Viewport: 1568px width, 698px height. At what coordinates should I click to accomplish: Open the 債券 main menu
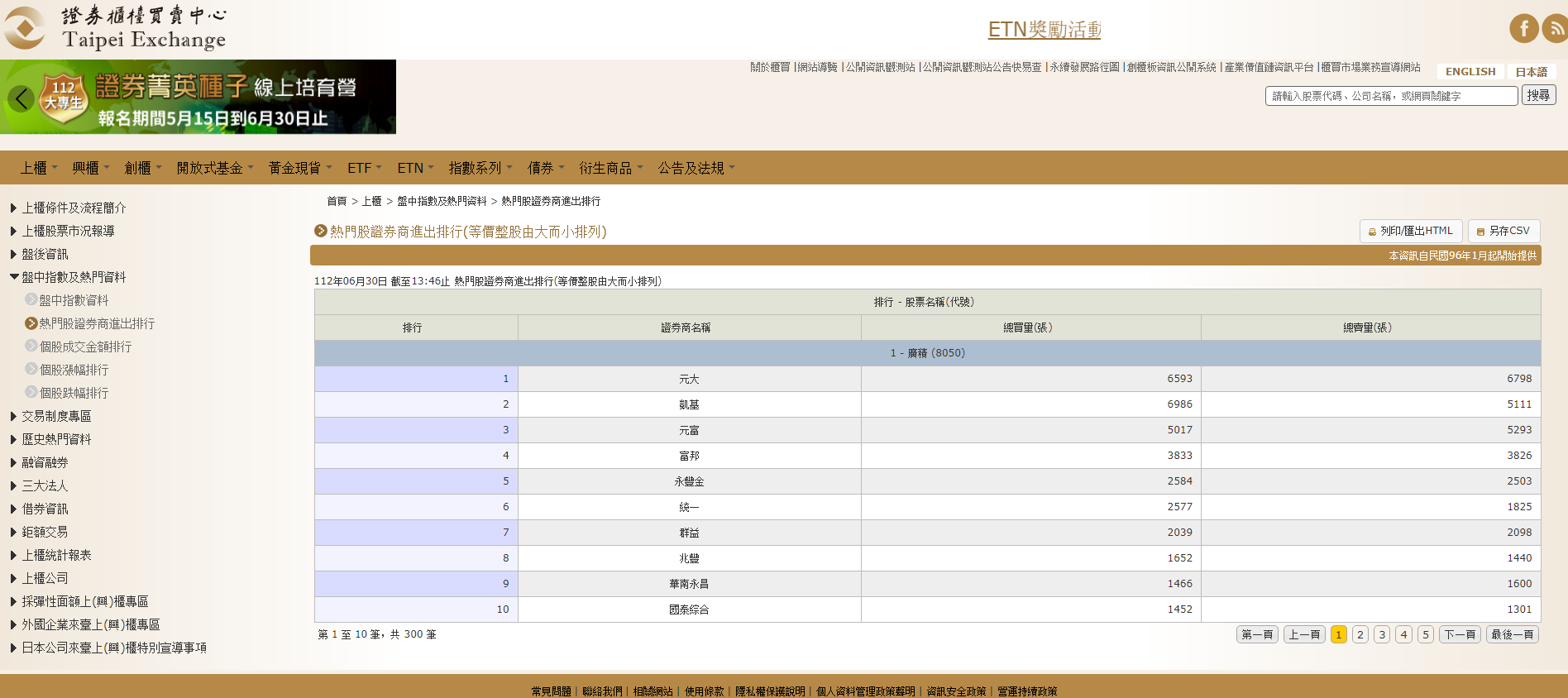coord(546,168)
